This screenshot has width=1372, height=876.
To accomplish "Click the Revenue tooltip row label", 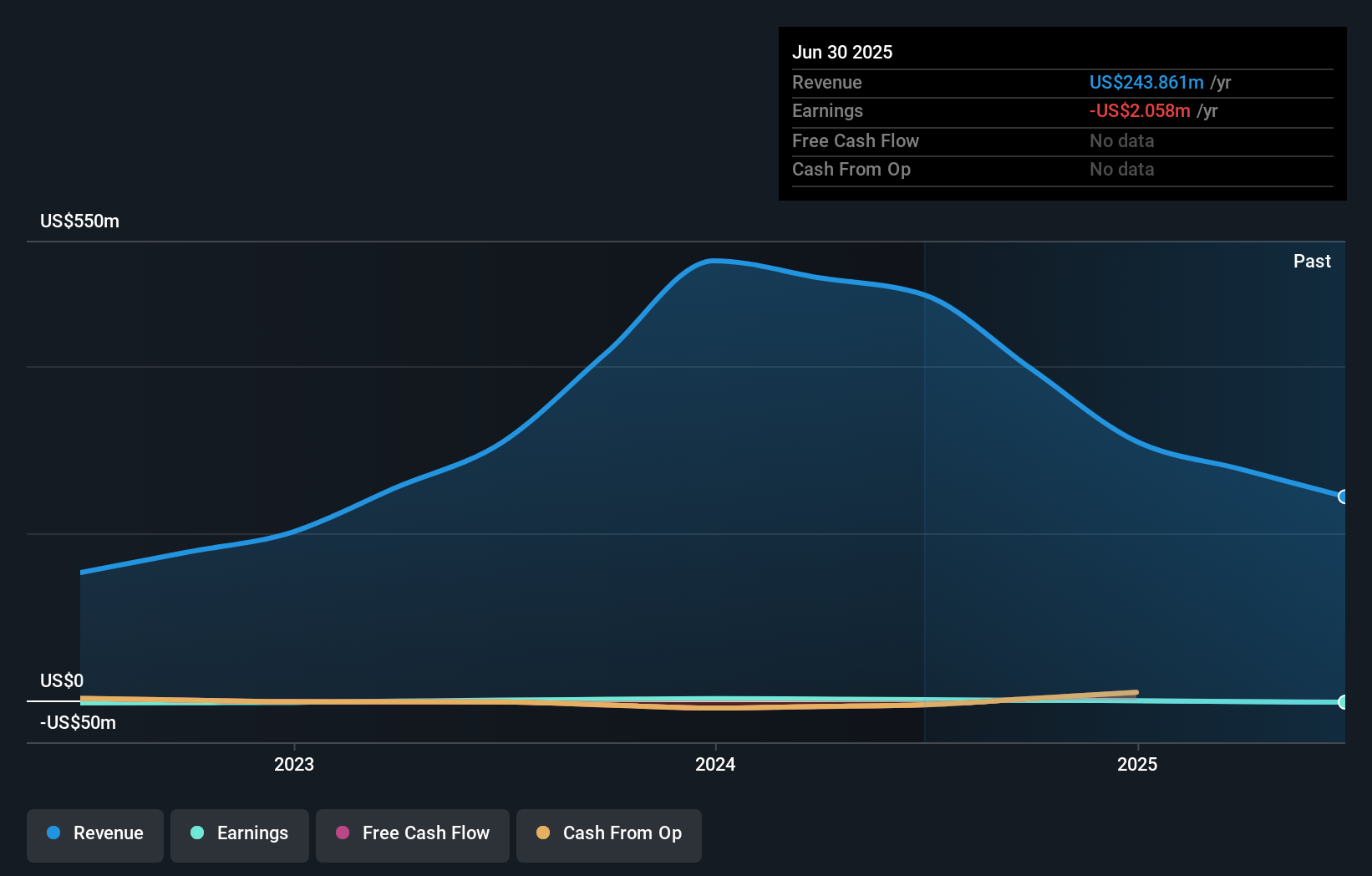I will [827, 82].
